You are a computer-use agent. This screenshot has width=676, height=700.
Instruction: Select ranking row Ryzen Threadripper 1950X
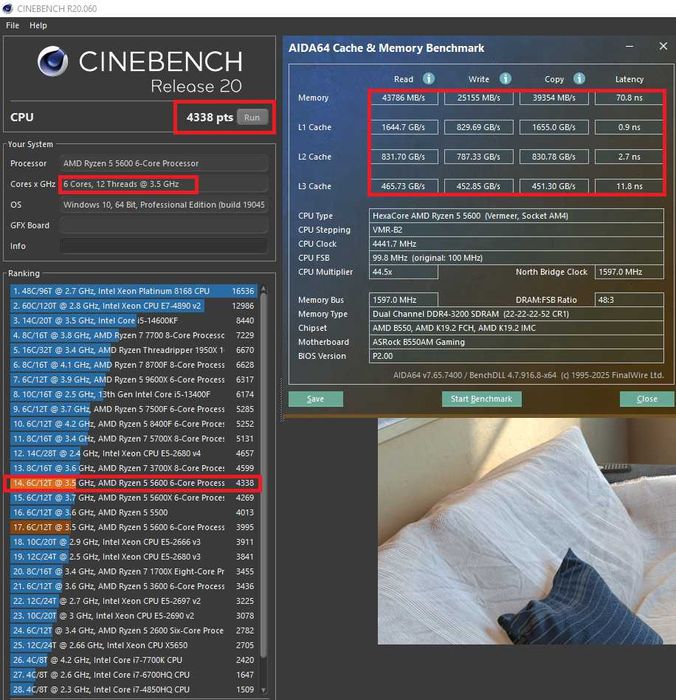click(x=133, y=350)
